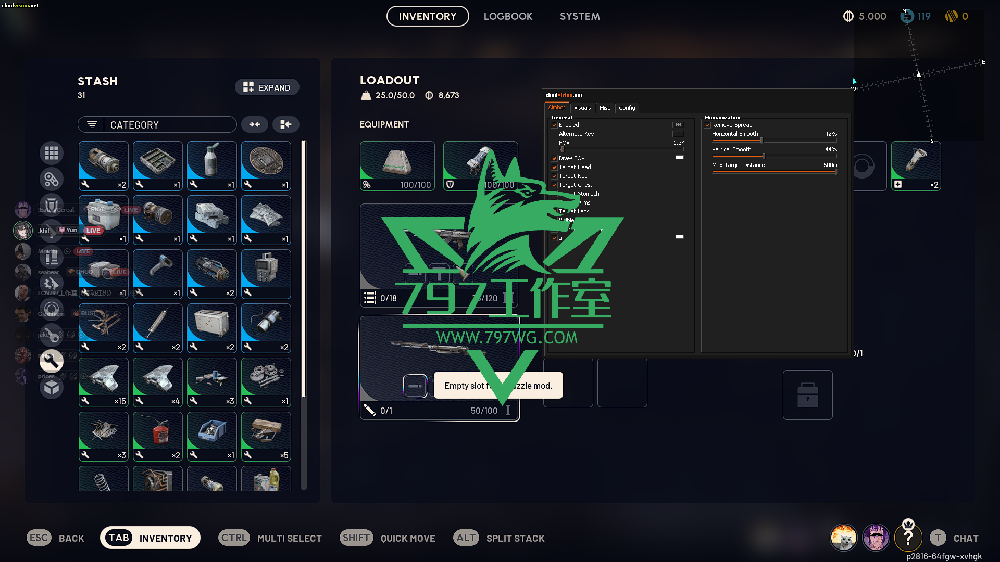
Task: Click the ESC Back button
Action: click(x=57, y=538)
